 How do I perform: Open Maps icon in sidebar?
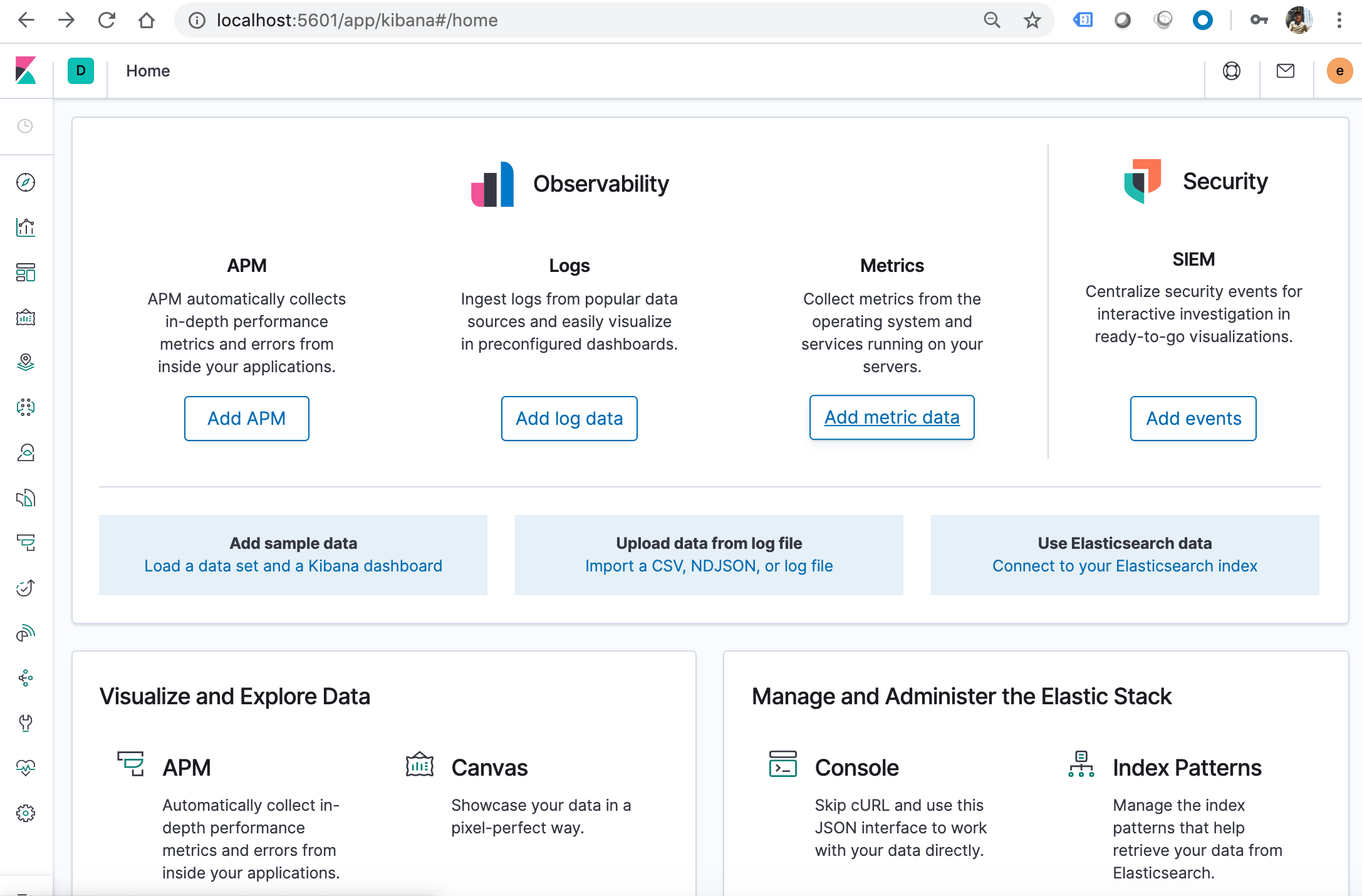[26, 362]
